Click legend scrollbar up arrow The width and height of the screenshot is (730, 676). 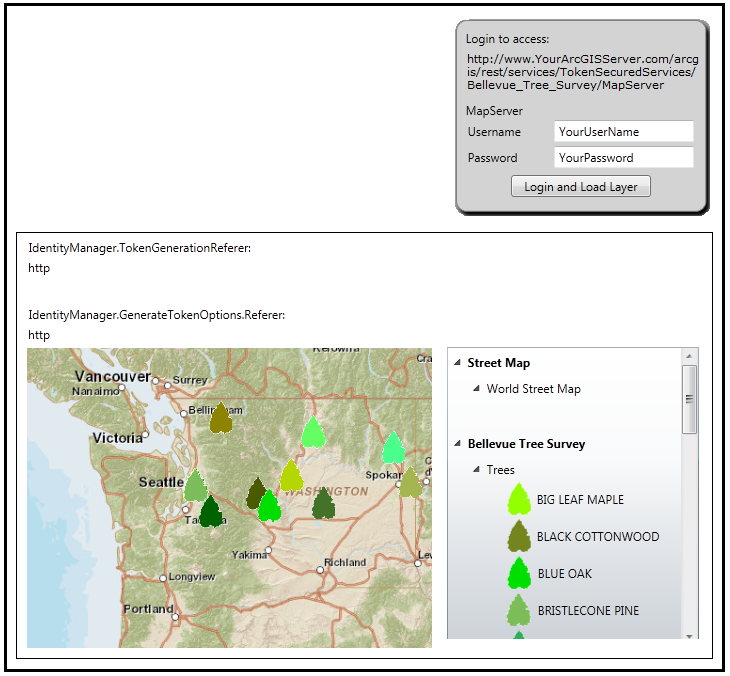[689, 356]
